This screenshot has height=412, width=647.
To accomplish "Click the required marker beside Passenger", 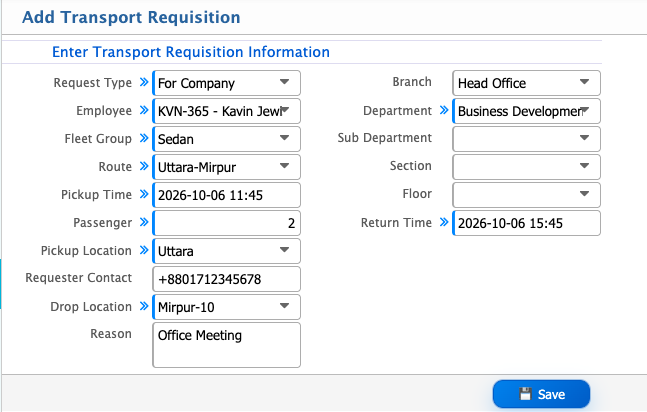I will [144, 222].
